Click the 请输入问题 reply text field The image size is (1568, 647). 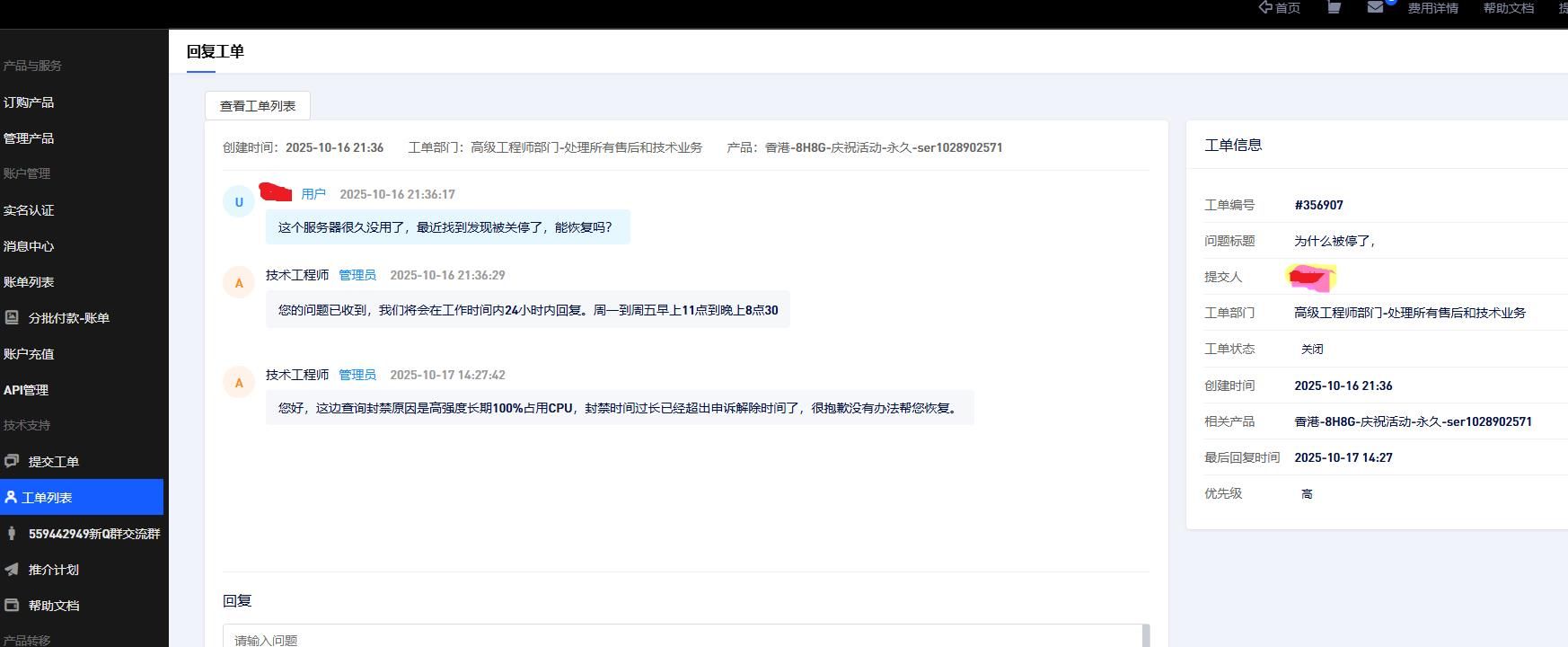[683, 638]
